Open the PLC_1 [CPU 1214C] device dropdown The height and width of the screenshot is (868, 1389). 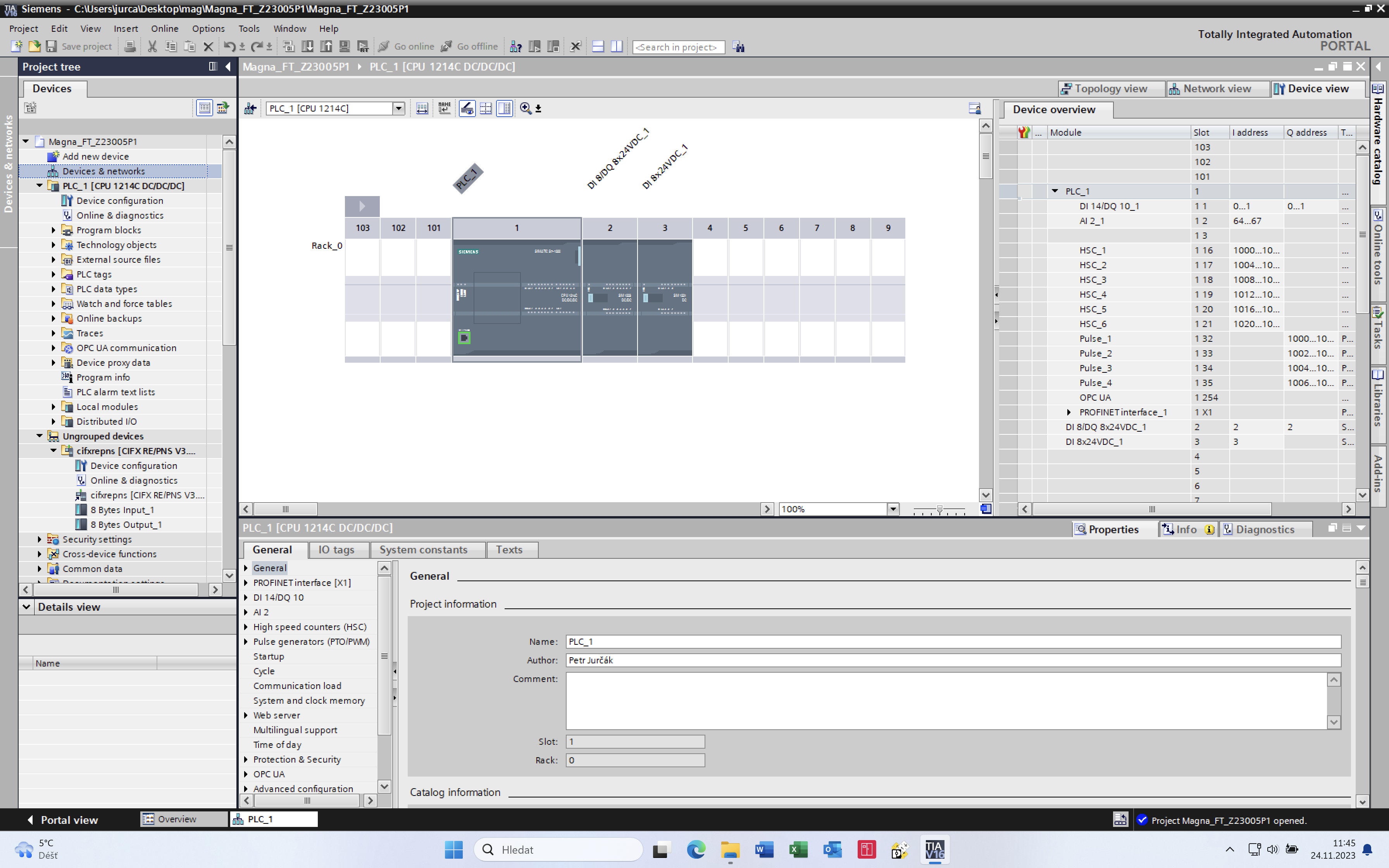(398, 108)
